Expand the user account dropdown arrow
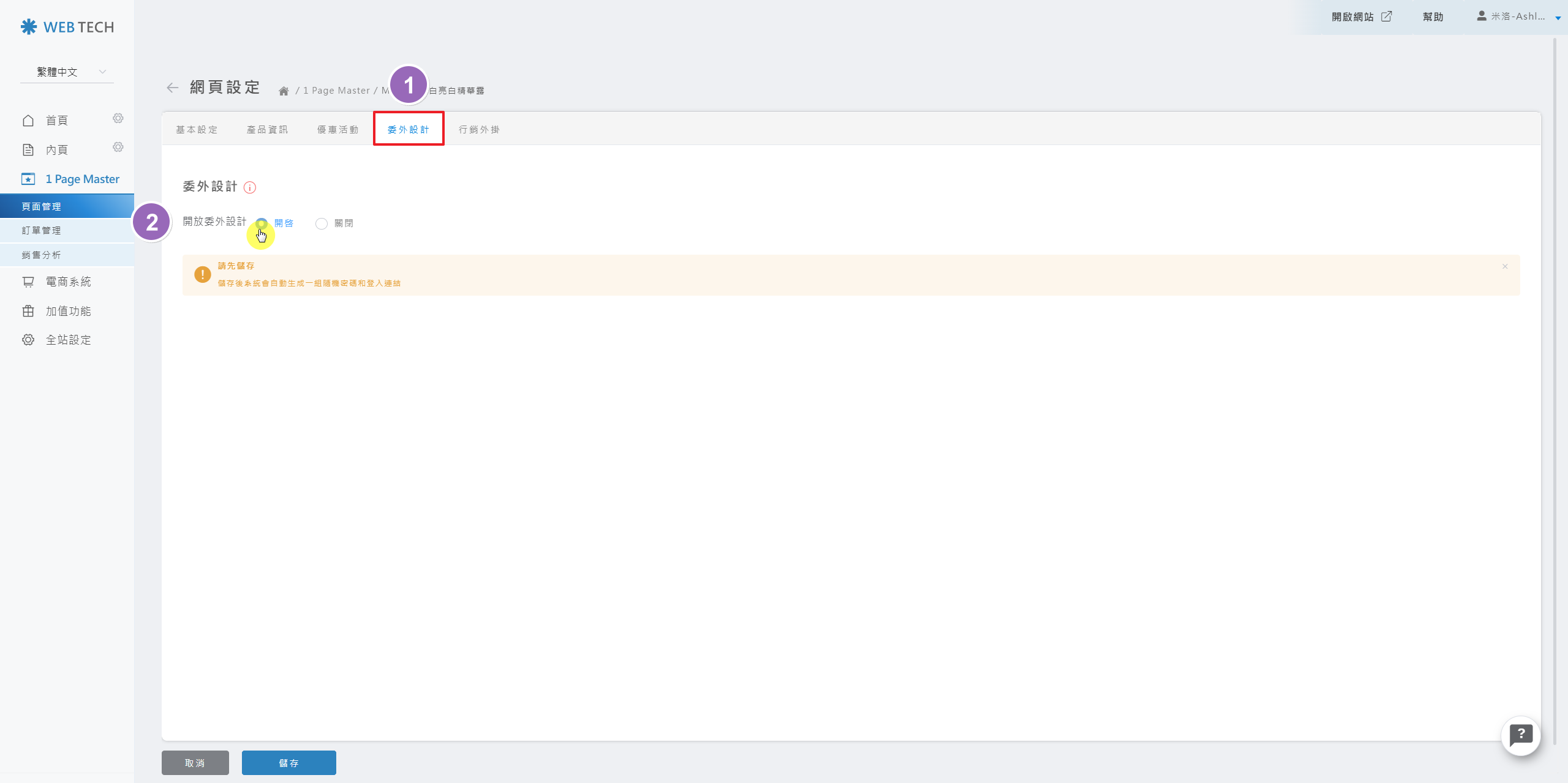This screenshot has height=783, width=1568. 1558,18
